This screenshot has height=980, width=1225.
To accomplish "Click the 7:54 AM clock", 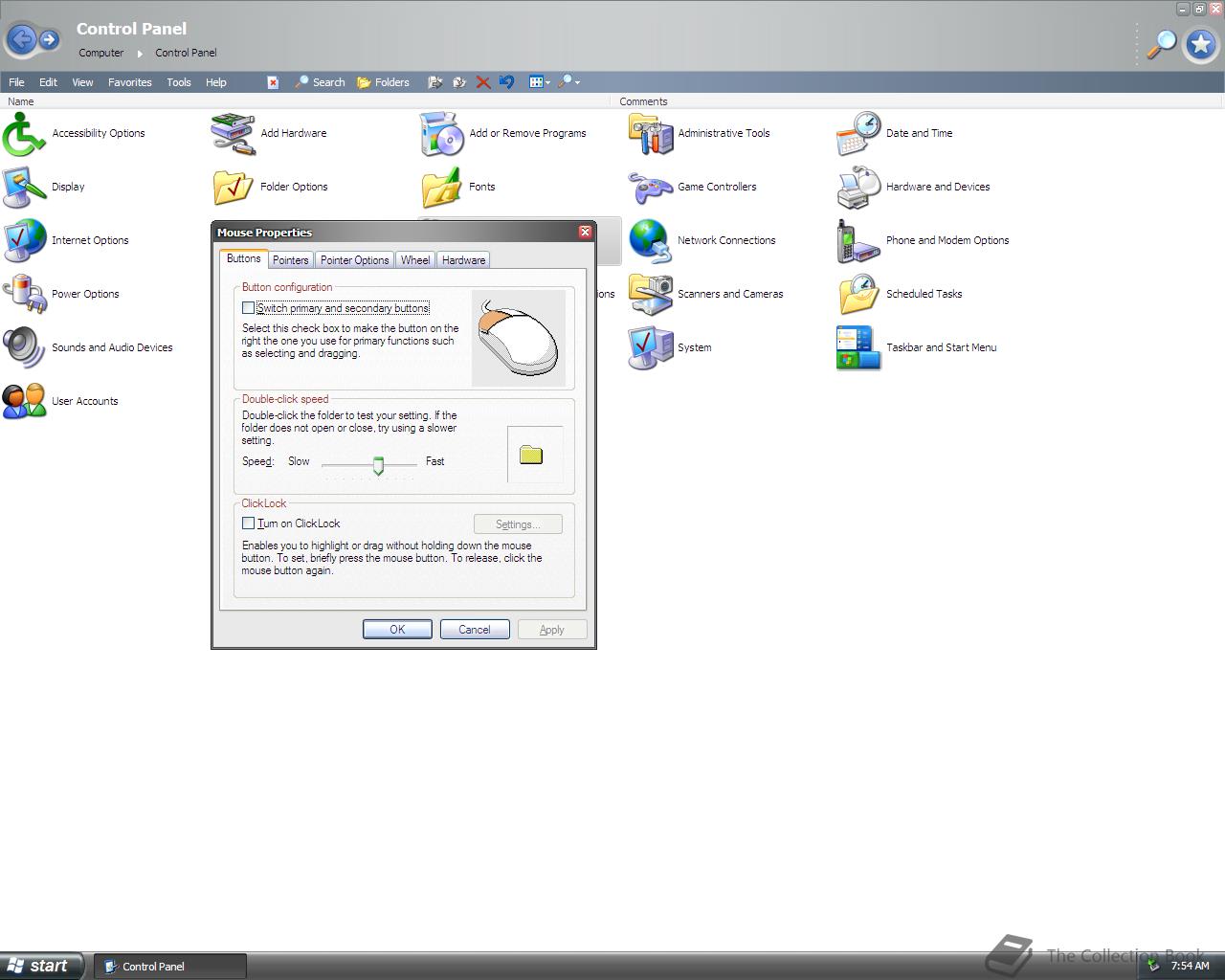I will (x=1191, y=966).
